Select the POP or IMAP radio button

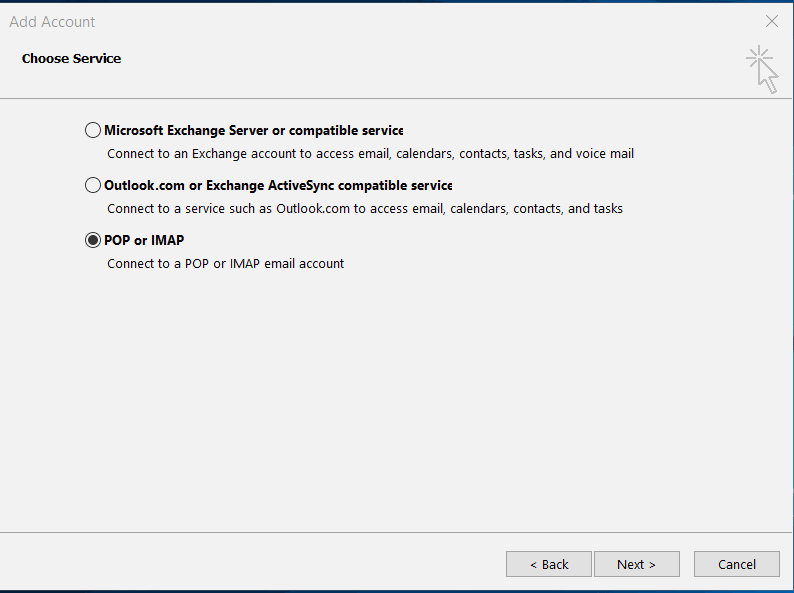tap(93, 240)
